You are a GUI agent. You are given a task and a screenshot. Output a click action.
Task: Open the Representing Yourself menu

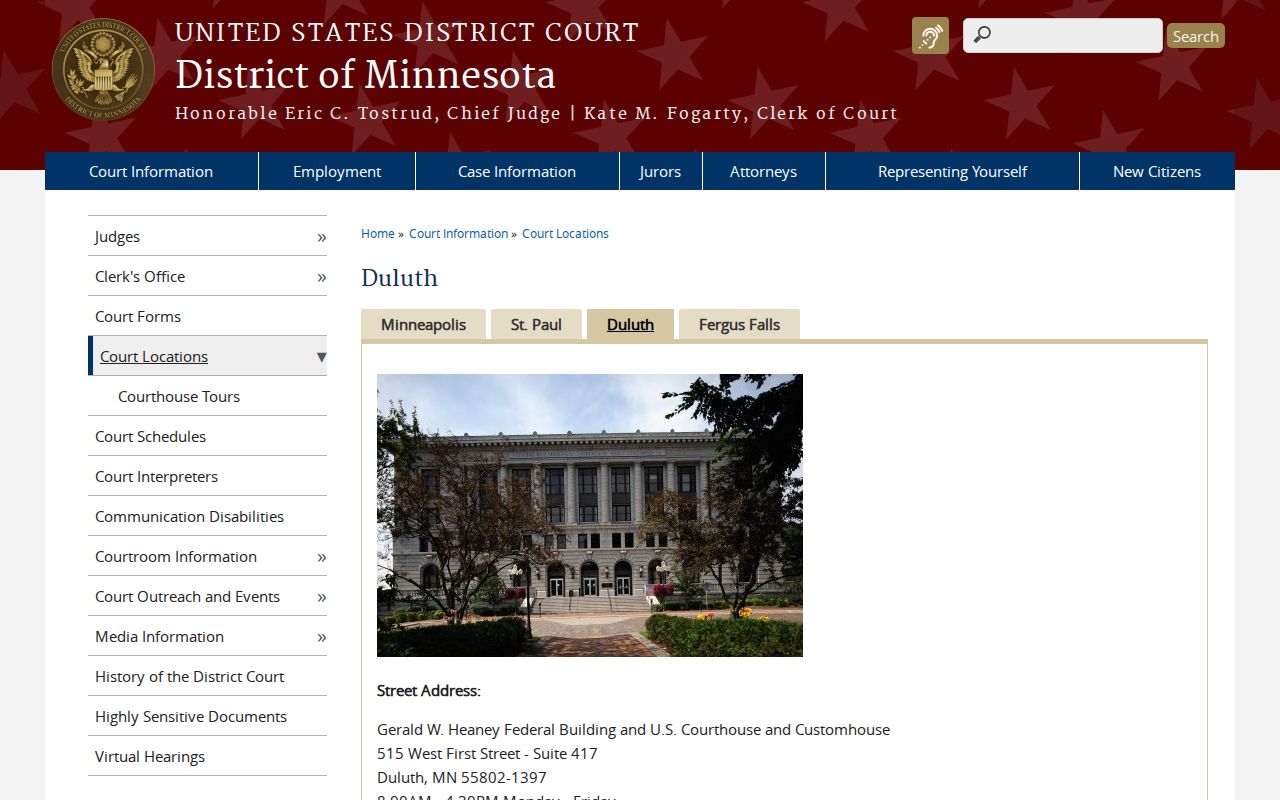(x=952, y=171)
